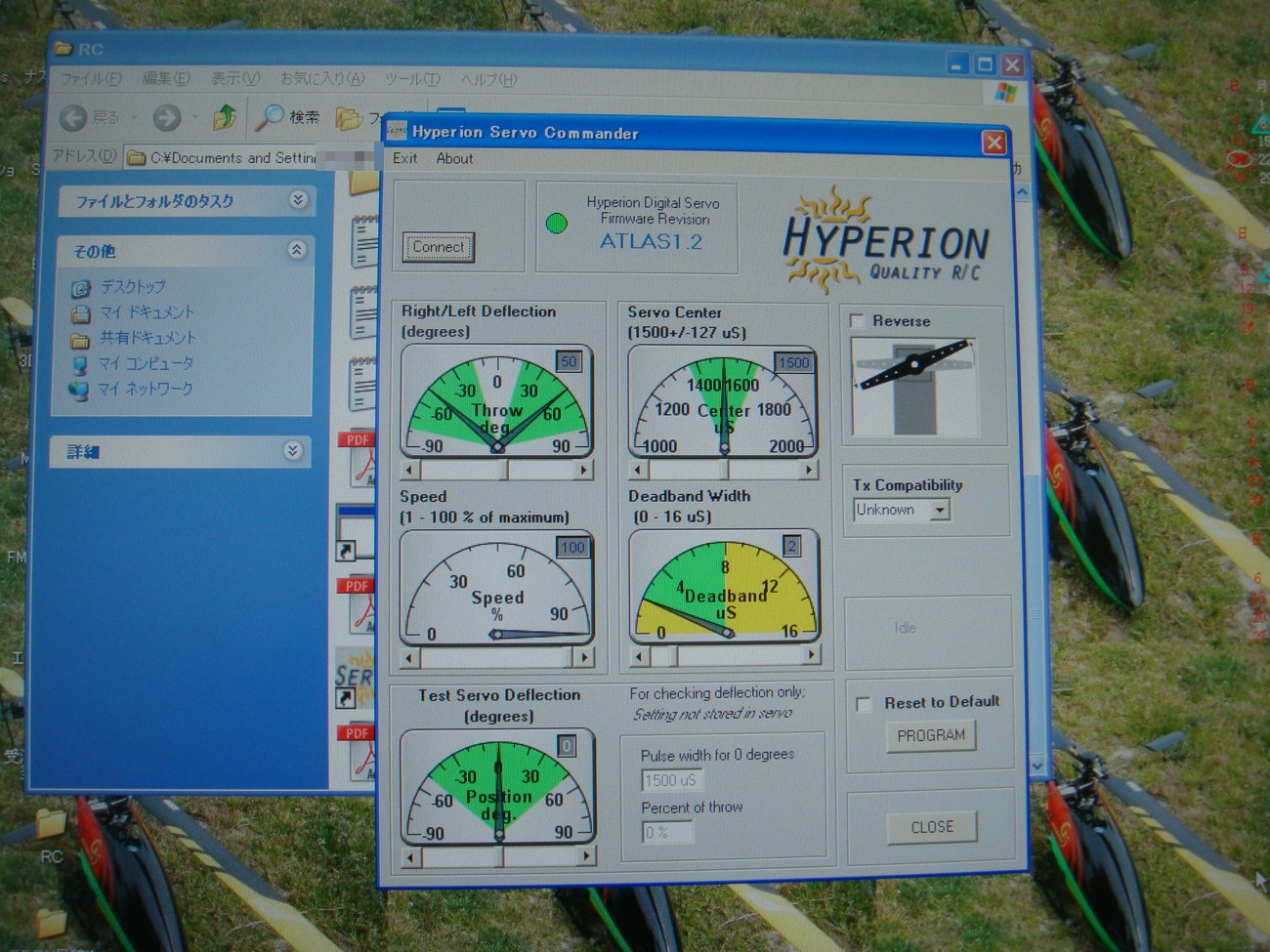
Task: Tick the Reset to Default checkbox
Action: coord(864,704)
